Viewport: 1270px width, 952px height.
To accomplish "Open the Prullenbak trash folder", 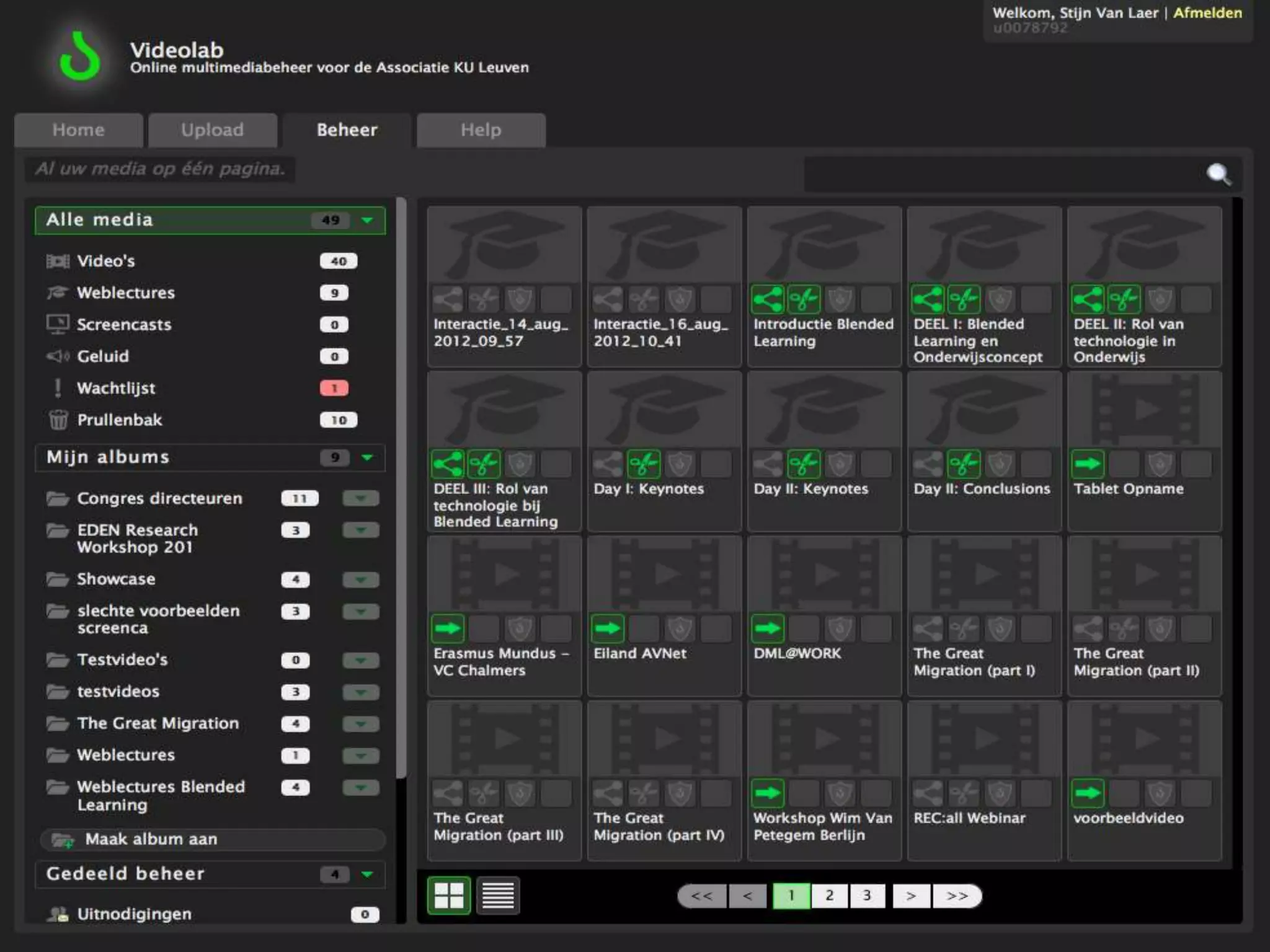I will pos(119,420).
